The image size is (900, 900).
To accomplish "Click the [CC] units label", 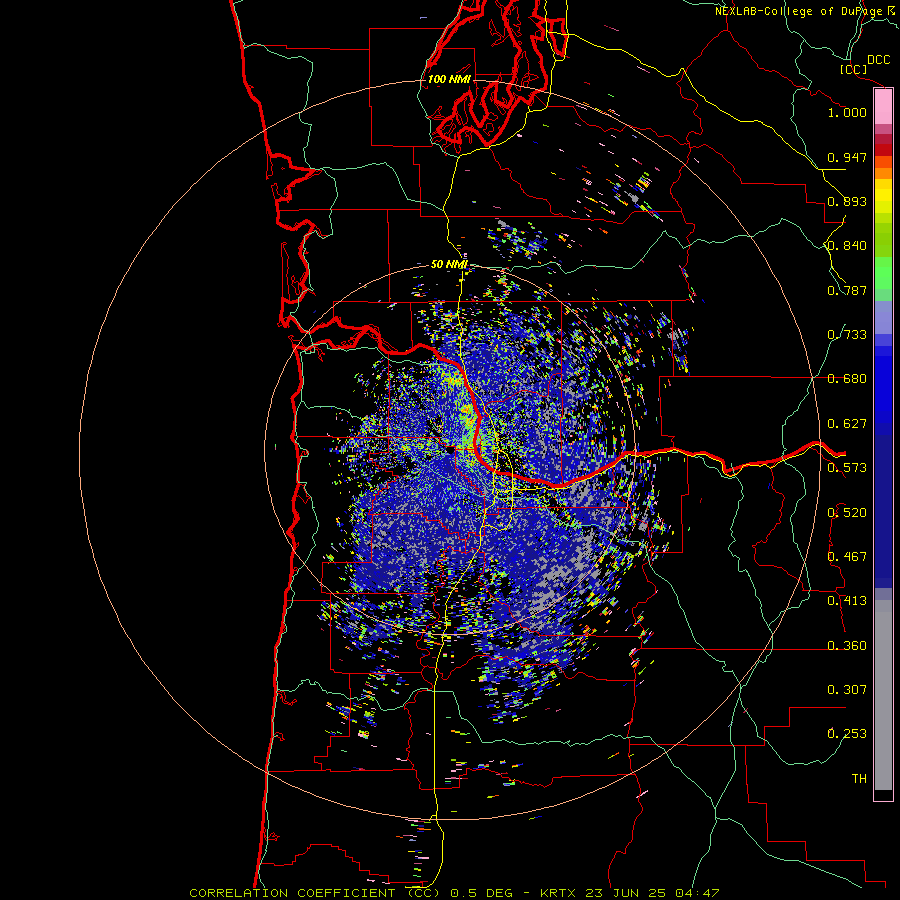I will pos(853,69).
